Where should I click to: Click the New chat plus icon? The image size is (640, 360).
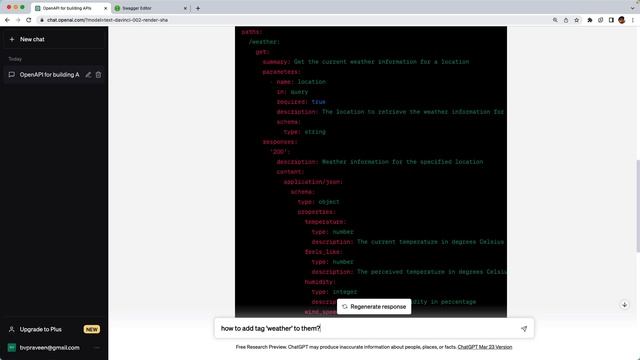[x=12, y=40]
